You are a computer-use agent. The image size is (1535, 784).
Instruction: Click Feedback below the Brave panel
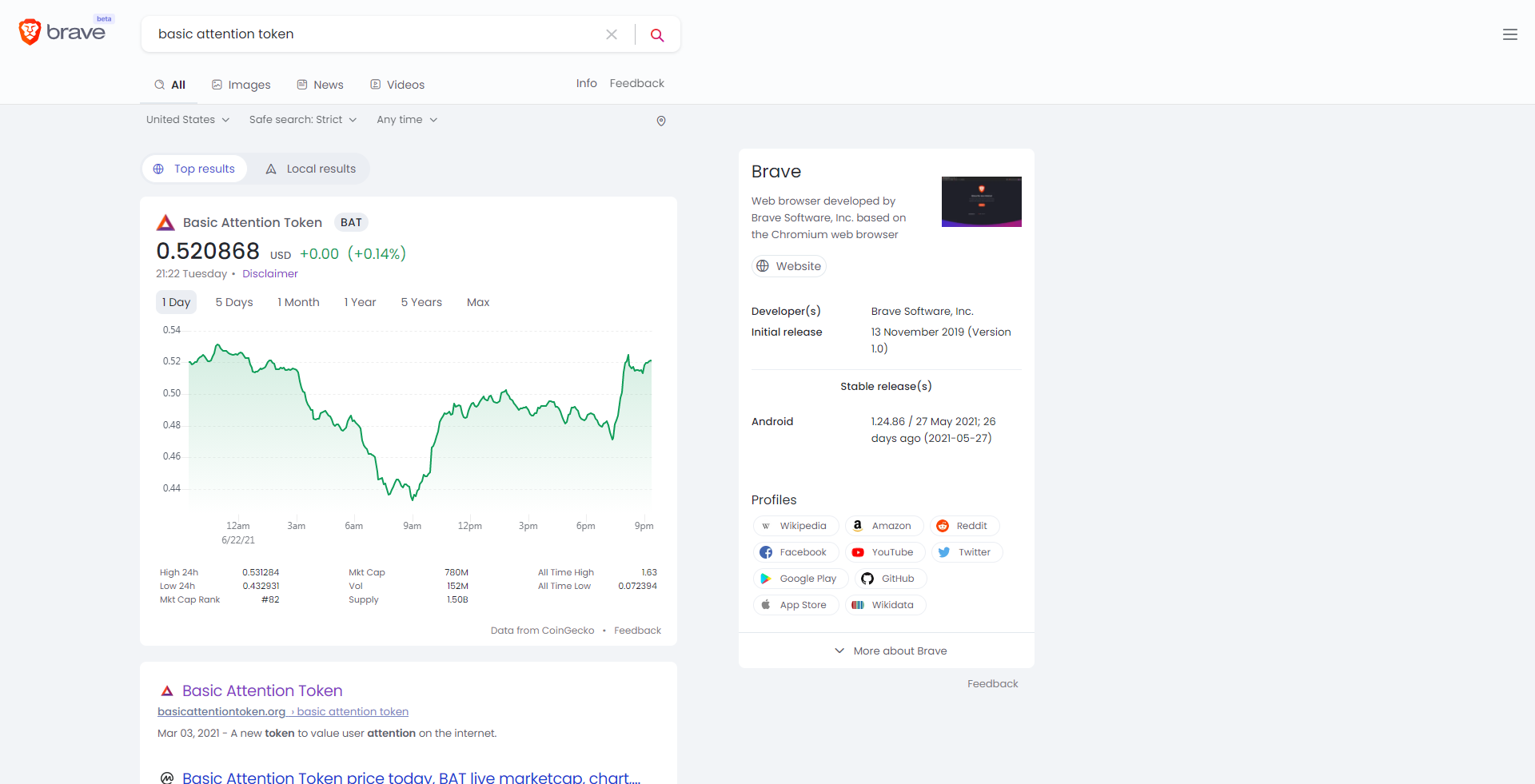(992, 684)
